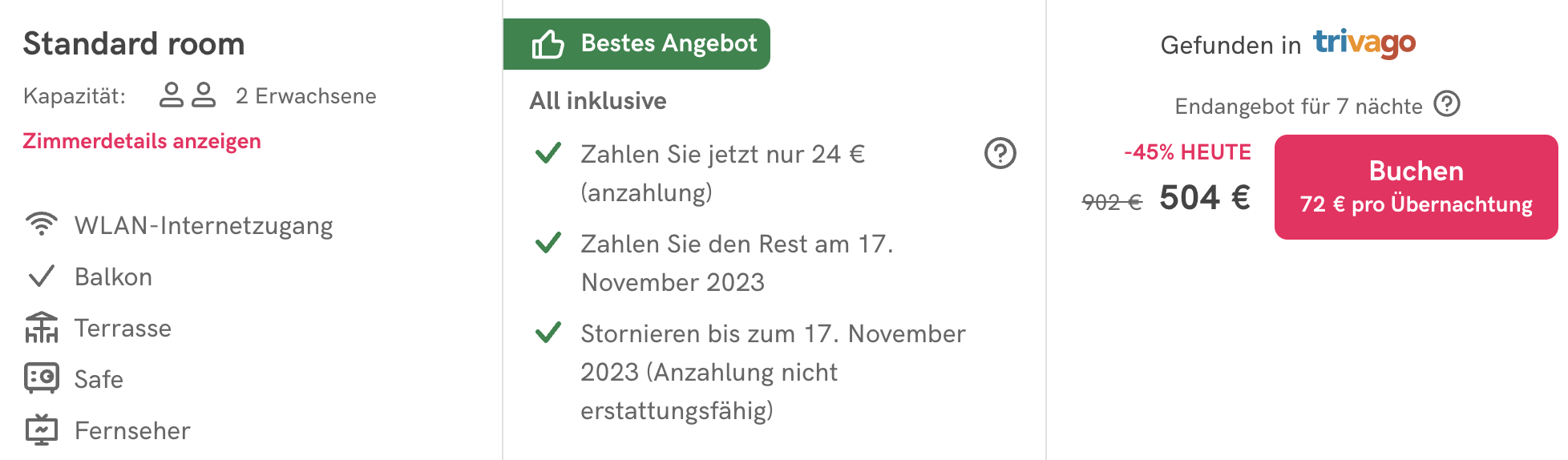Click the Buchen button

click(1416, 187)
